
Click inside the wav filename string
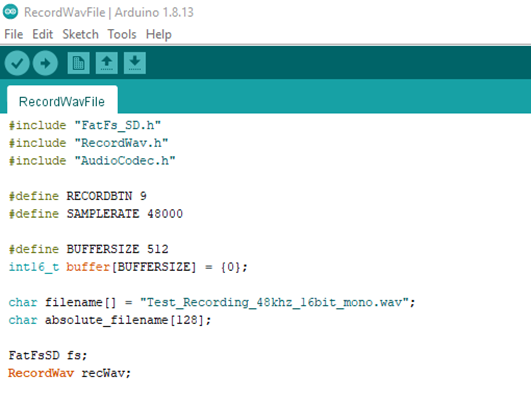point(274,302)
